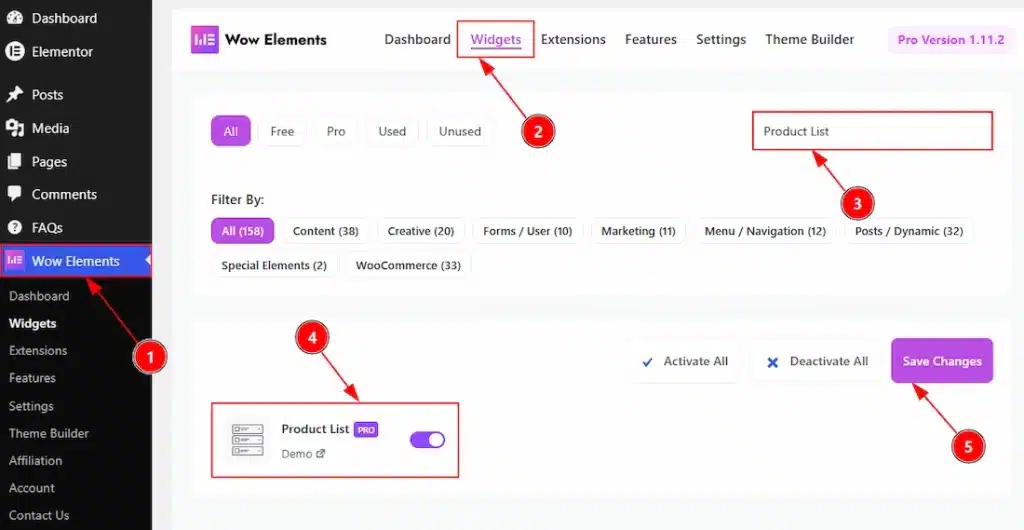Filter by WooCommerce (33) category
This screenshot has width=1024, height=530.
pos(408,266)
